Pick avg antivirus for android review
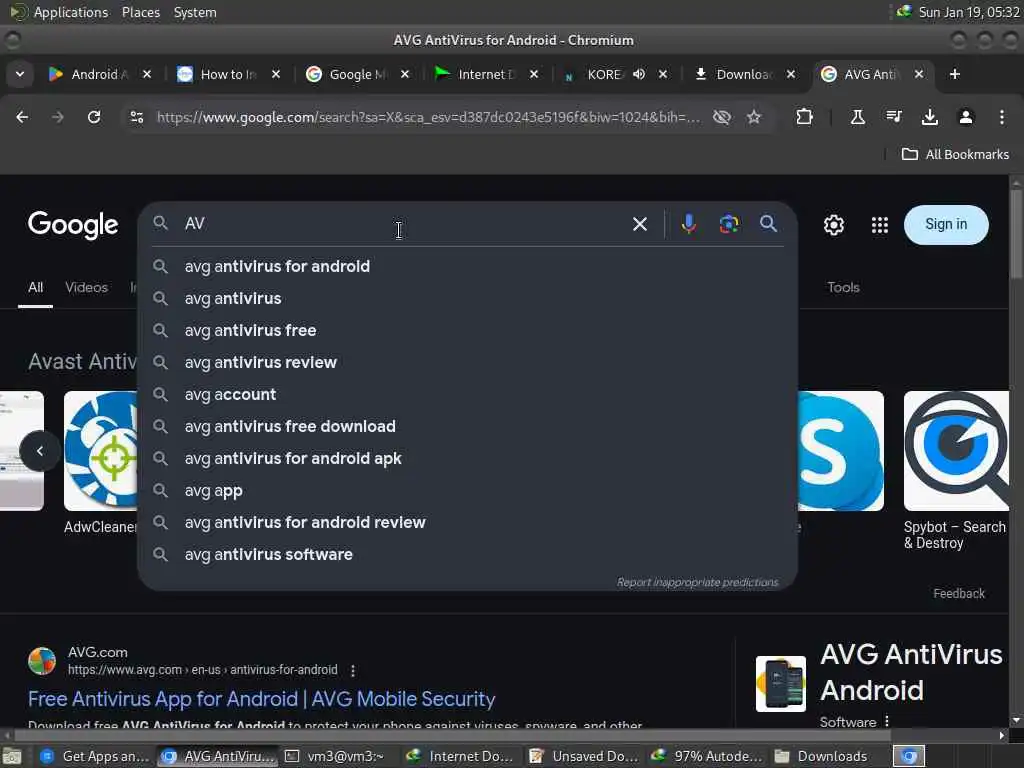The height and width of the screenshot is (768, 1024). (x=467, y=522)
